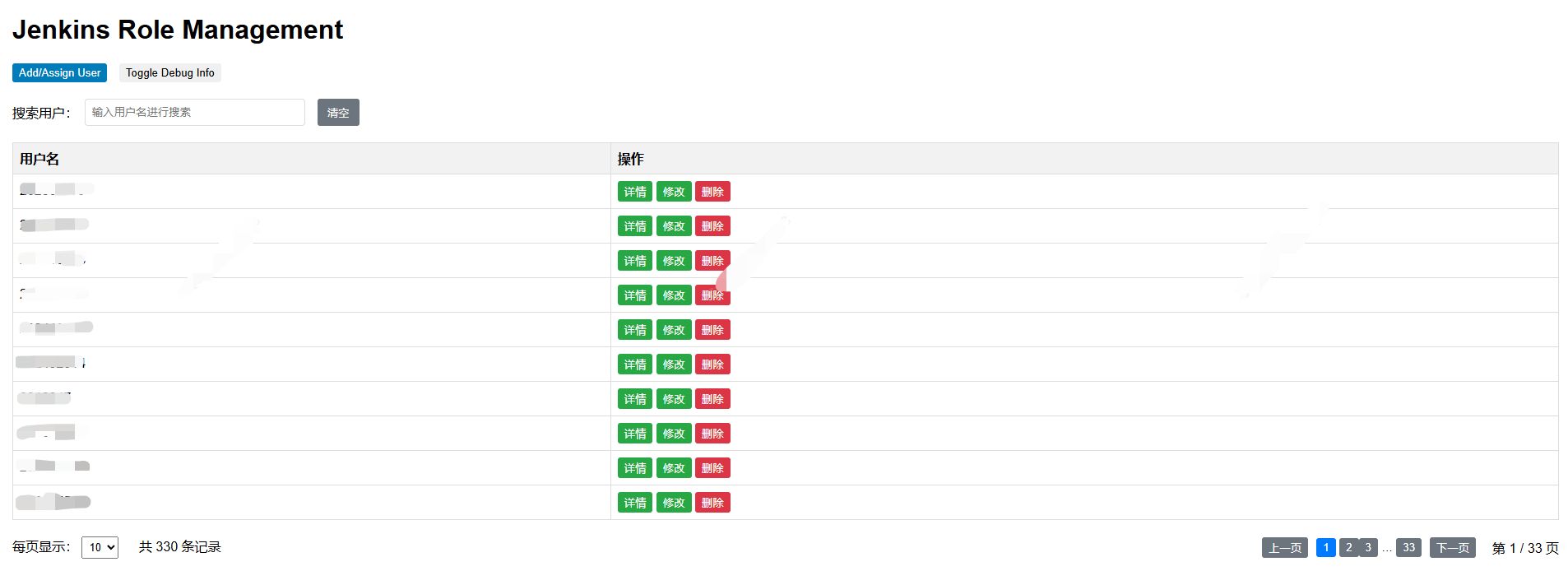
Task: Select current page 1 in pagination
Action: [x=1326, y=547]
